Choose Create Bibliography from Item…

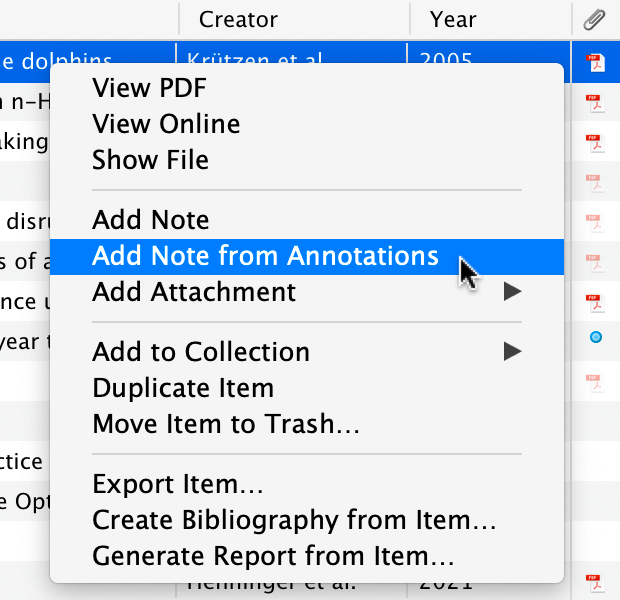[x=294, y=521]
